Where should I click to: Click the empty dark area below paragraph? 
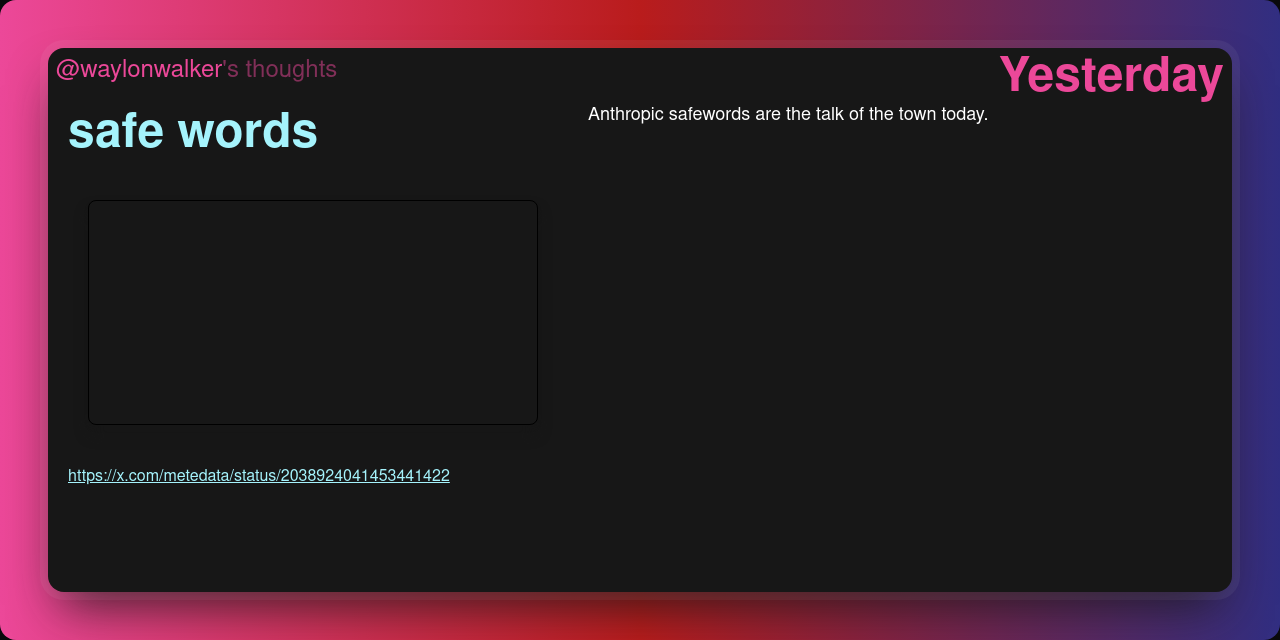point(880,350)
